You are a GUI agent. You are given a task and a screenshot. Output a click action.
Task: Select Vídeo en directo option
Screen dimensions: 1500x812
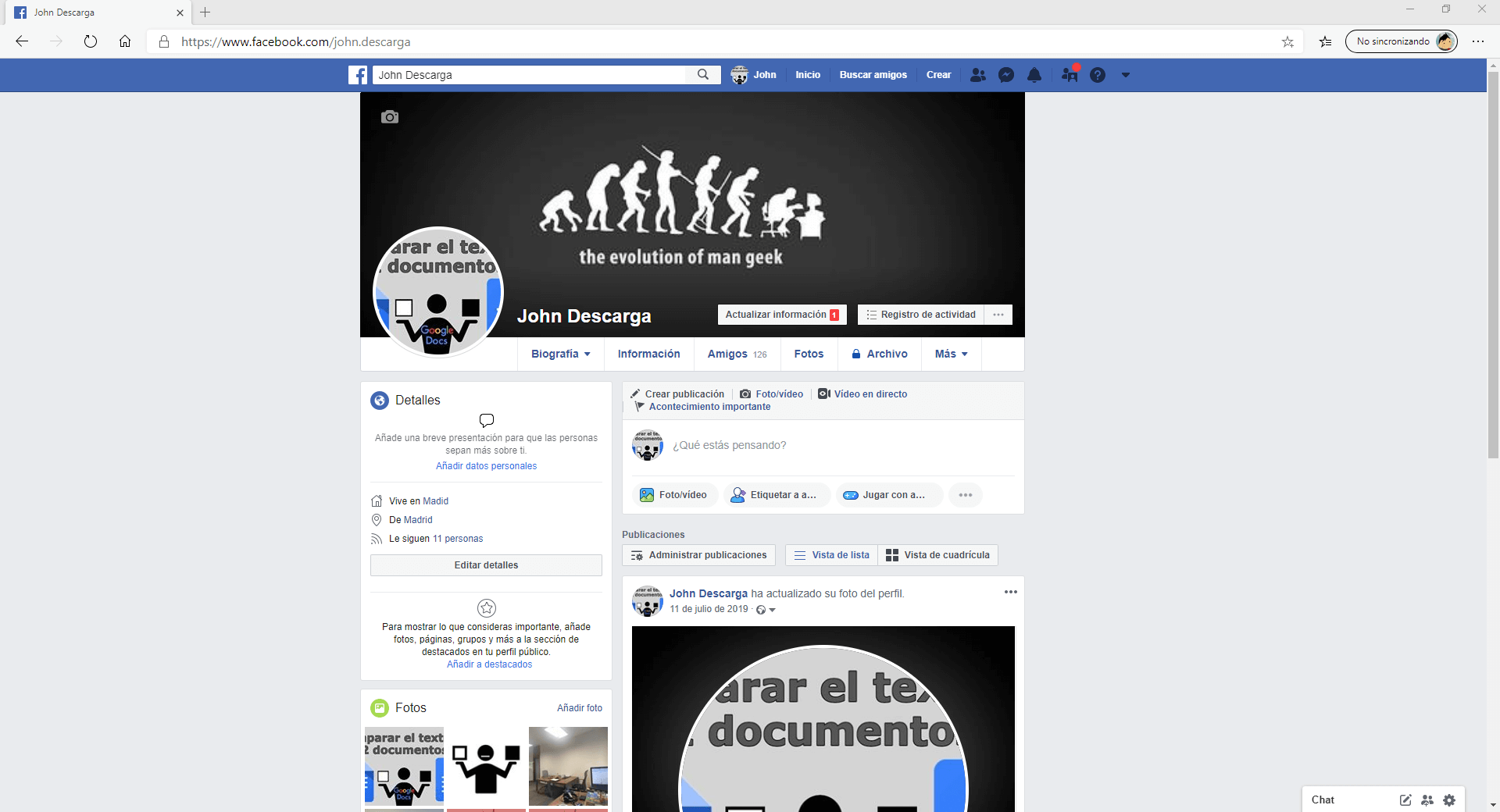tap(862, 394)
